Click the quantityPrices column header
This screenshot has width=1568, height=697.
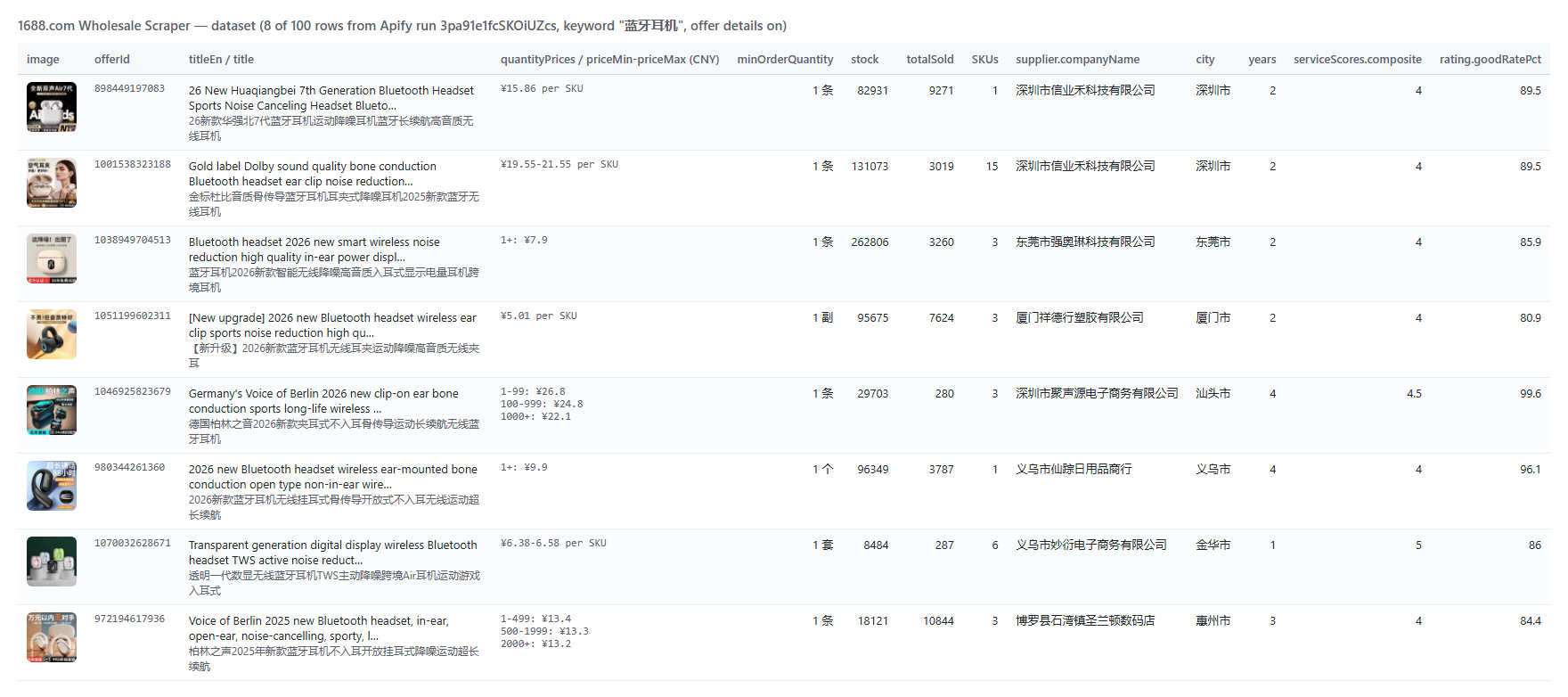click(609, 60)
